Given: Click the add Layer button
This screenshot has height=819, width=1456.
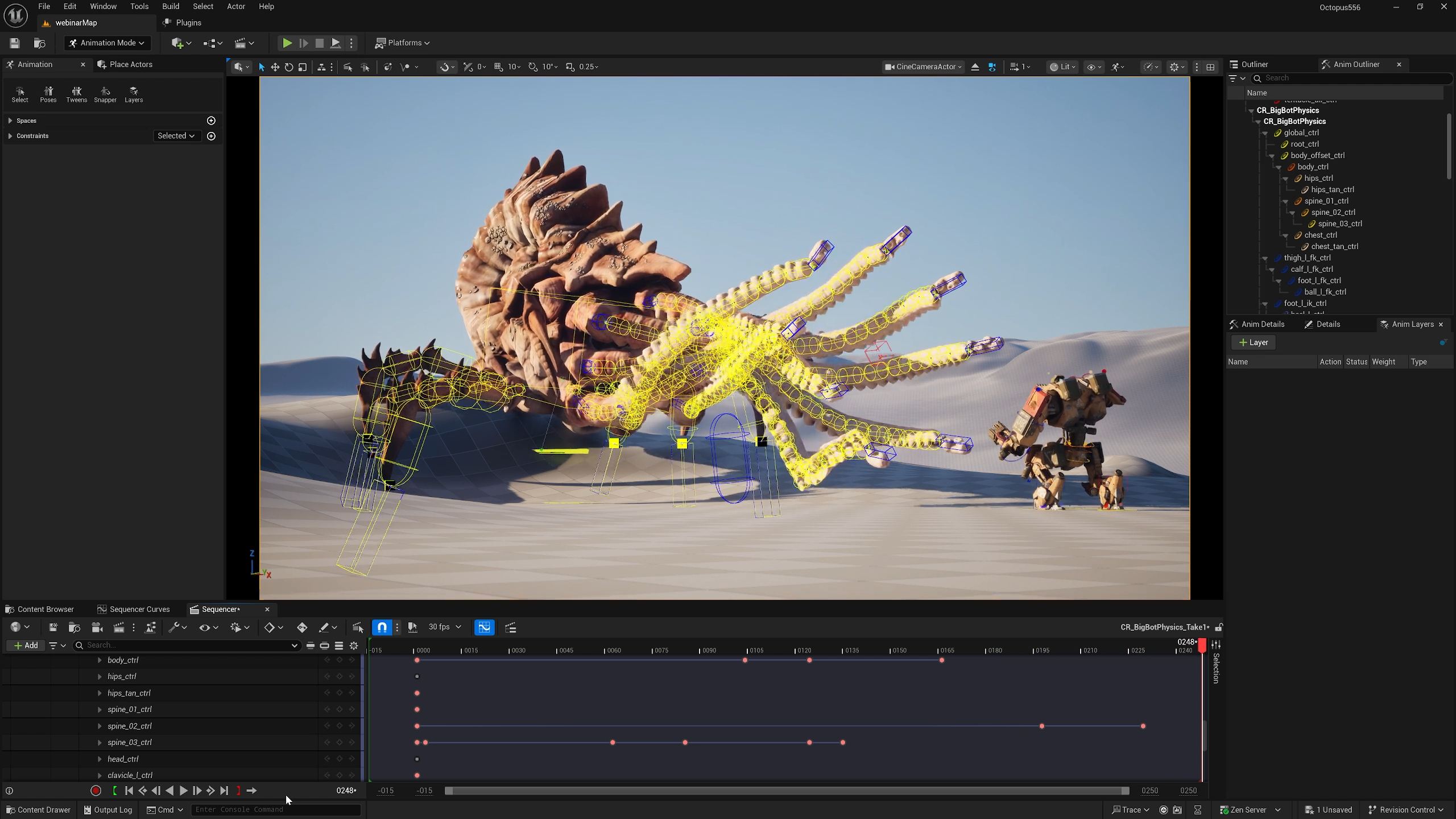Looking at the screenshot, I should pos(1254,342).
